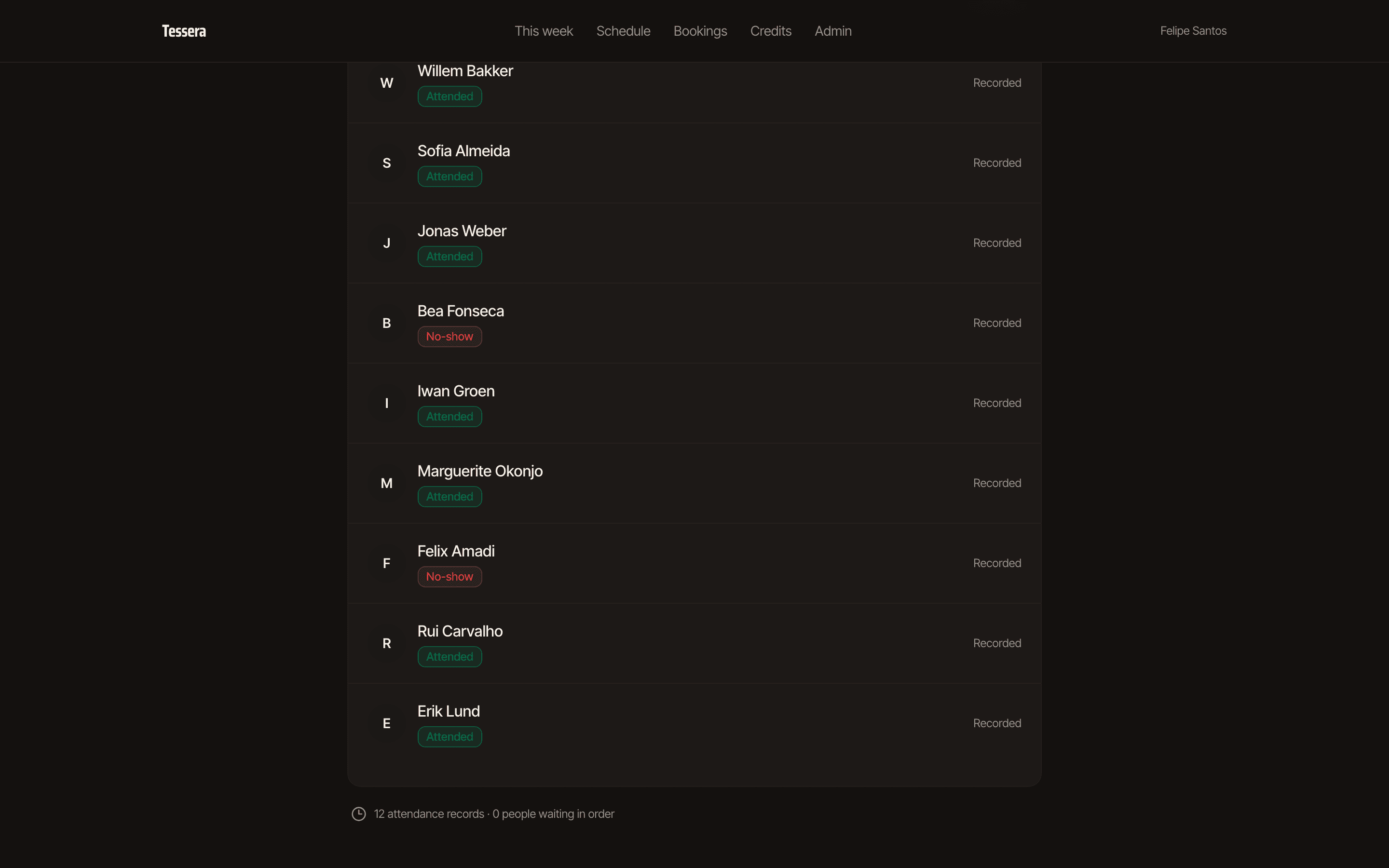Click the clock icon beside attendance records
Screen dimensions: 1389x868
click(359, 814)
